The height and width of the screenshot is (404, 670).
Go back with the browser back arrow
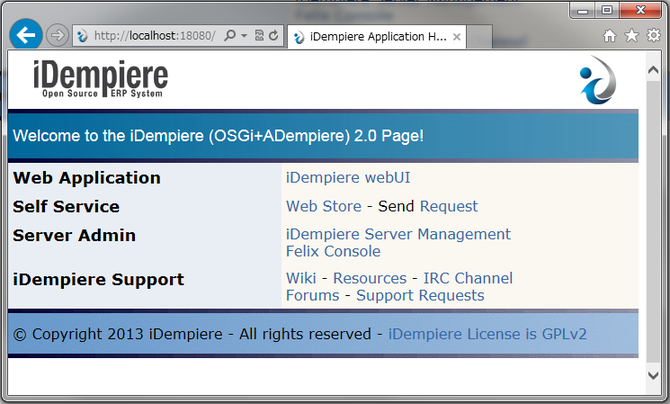point(26,35)
